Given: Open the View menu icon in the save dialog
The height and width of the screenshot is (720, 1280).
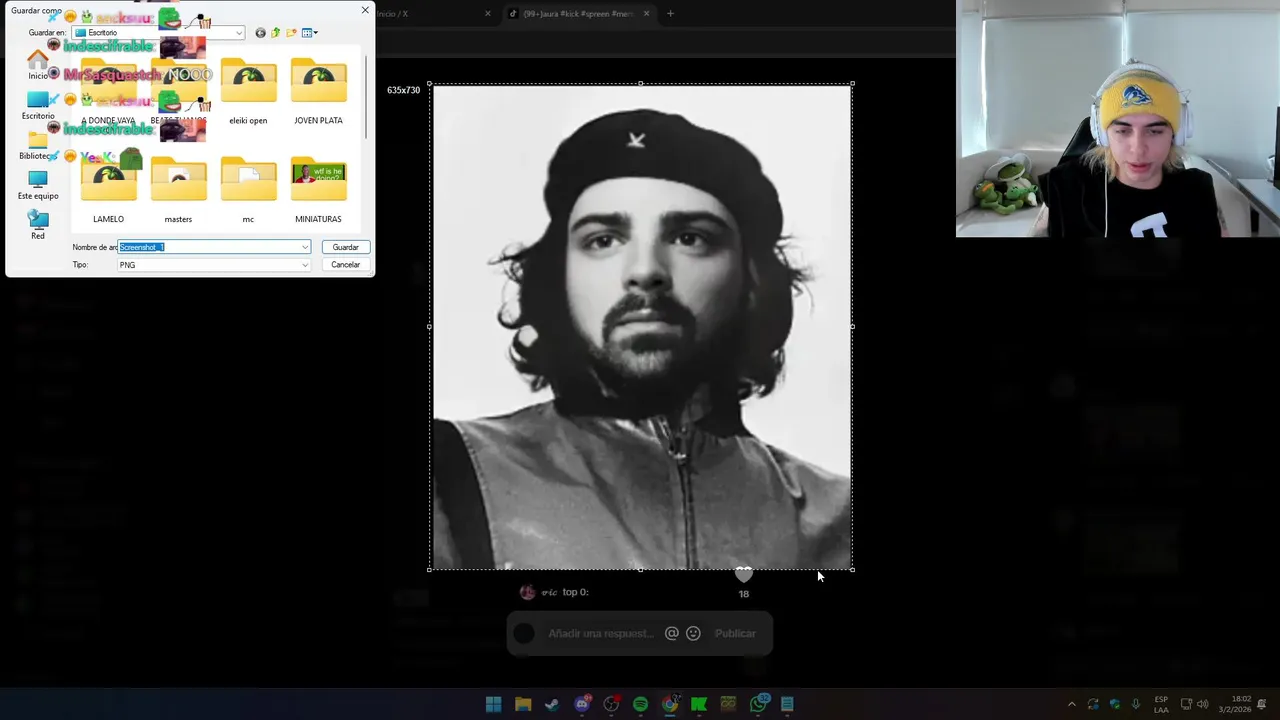Looking at the screenshot, I should coord(309,33).
